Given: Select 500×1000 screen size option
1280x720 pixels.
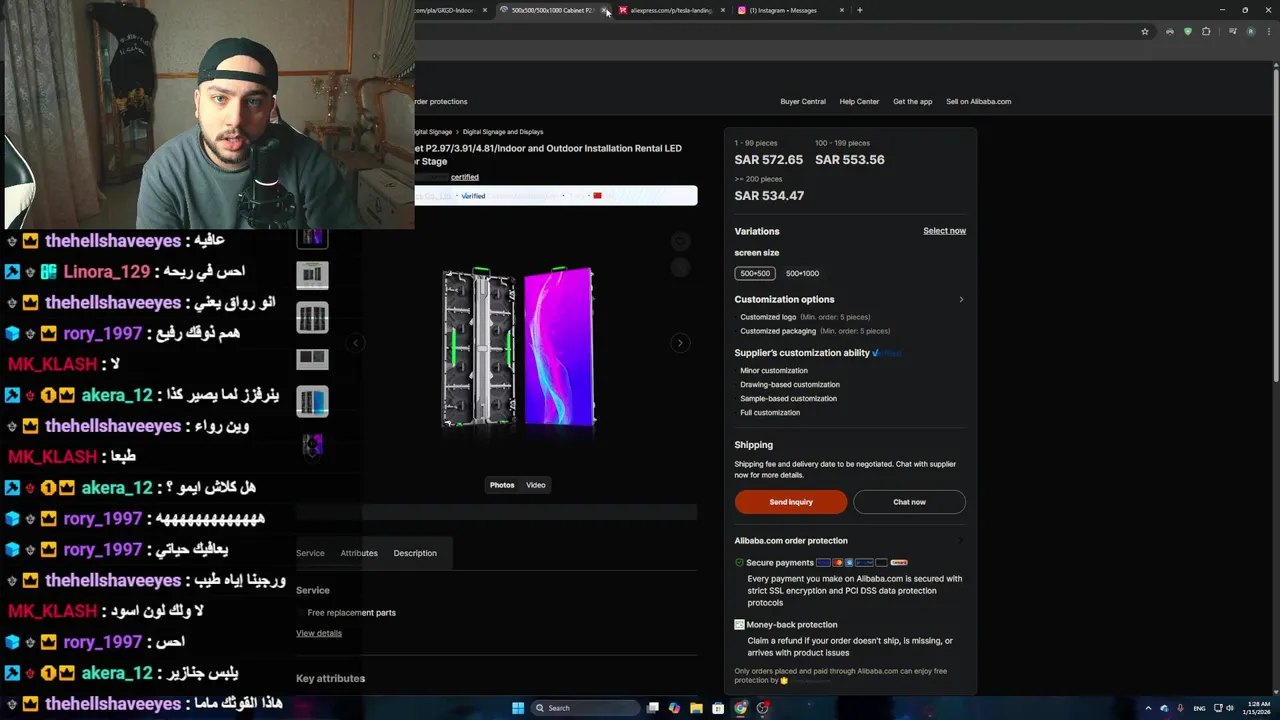Looking at the screenshot, I should coord(802,273).
